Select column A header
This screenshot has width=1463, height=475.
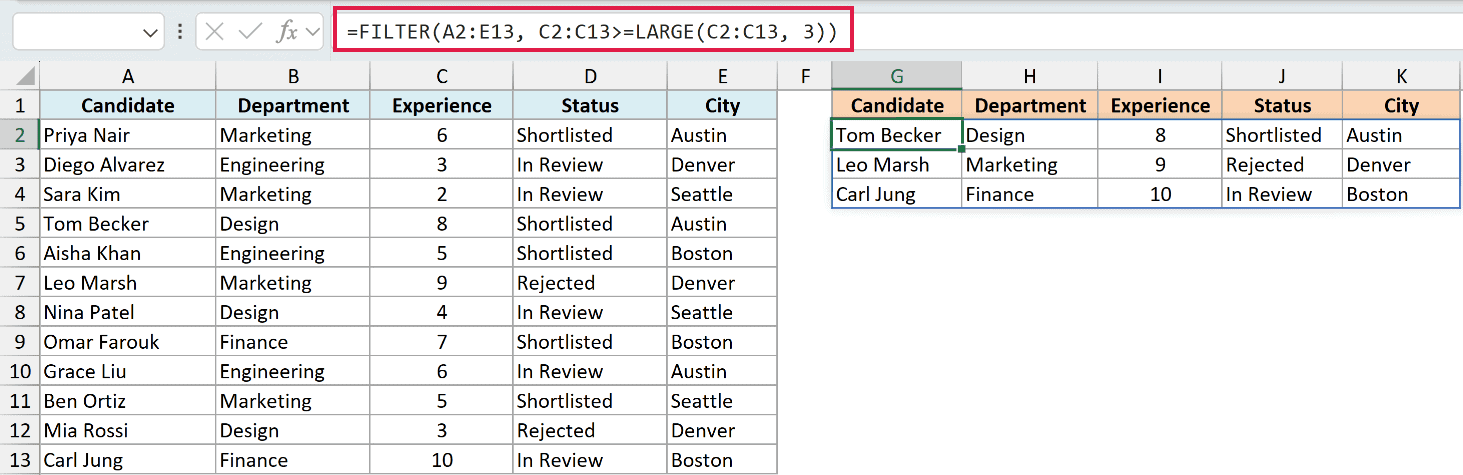pos(128,76)
